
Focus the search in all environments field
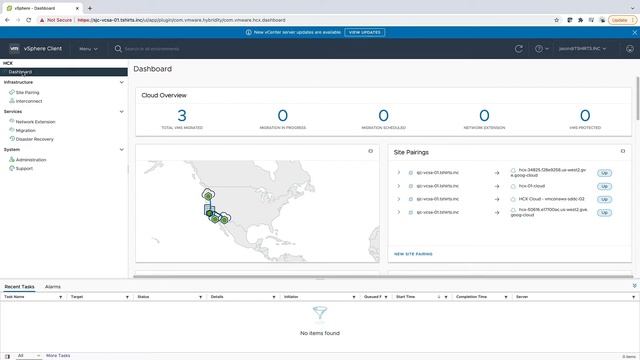pyautogui.click(x=152, y=49)
